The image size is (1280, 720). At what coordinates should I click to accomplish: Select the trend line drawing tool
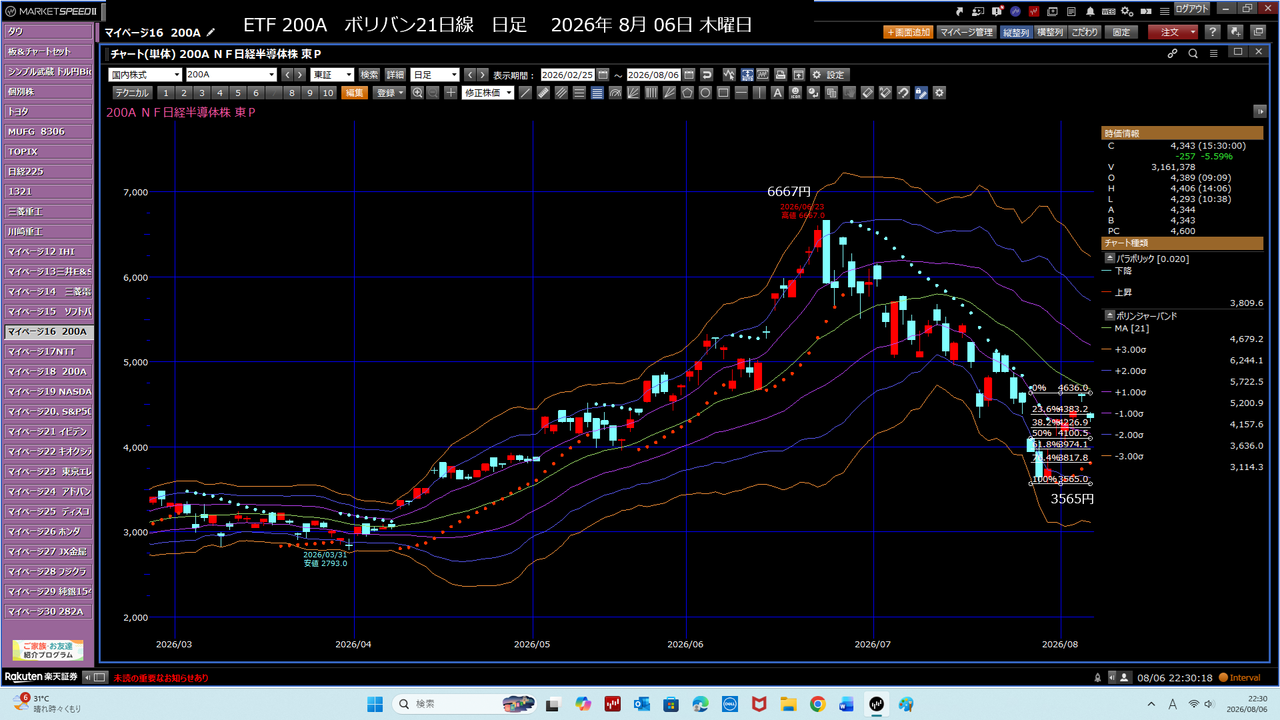(527, 93)
